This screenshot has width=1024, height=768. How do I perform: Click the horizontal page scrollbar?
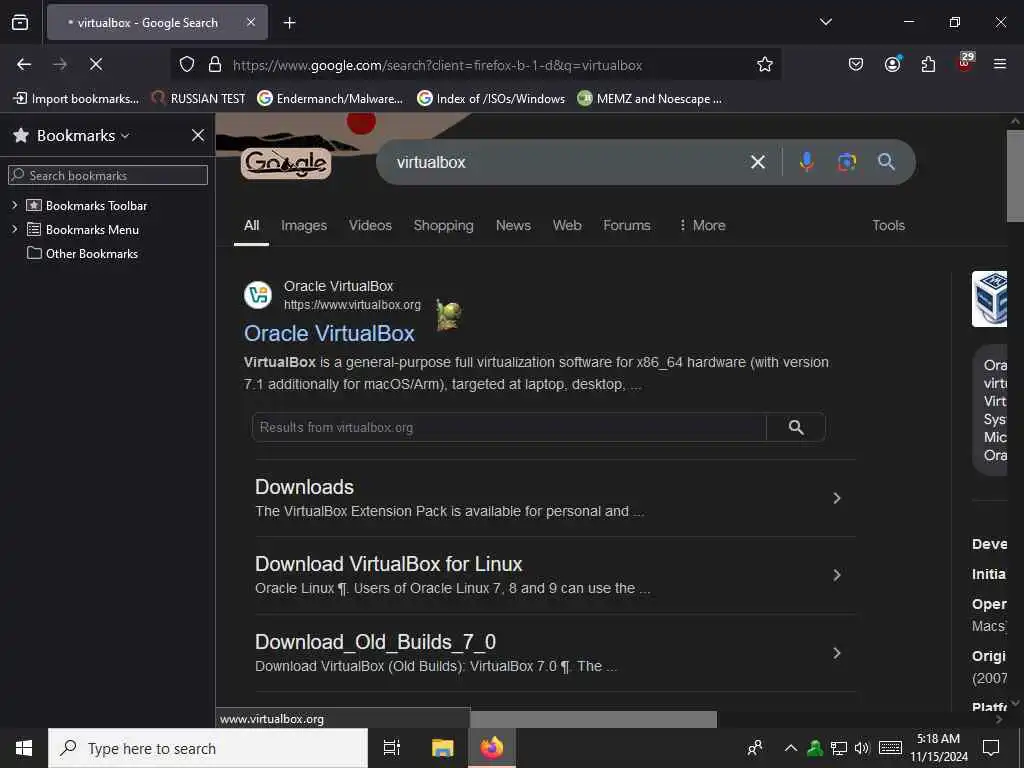click(593, 719)
